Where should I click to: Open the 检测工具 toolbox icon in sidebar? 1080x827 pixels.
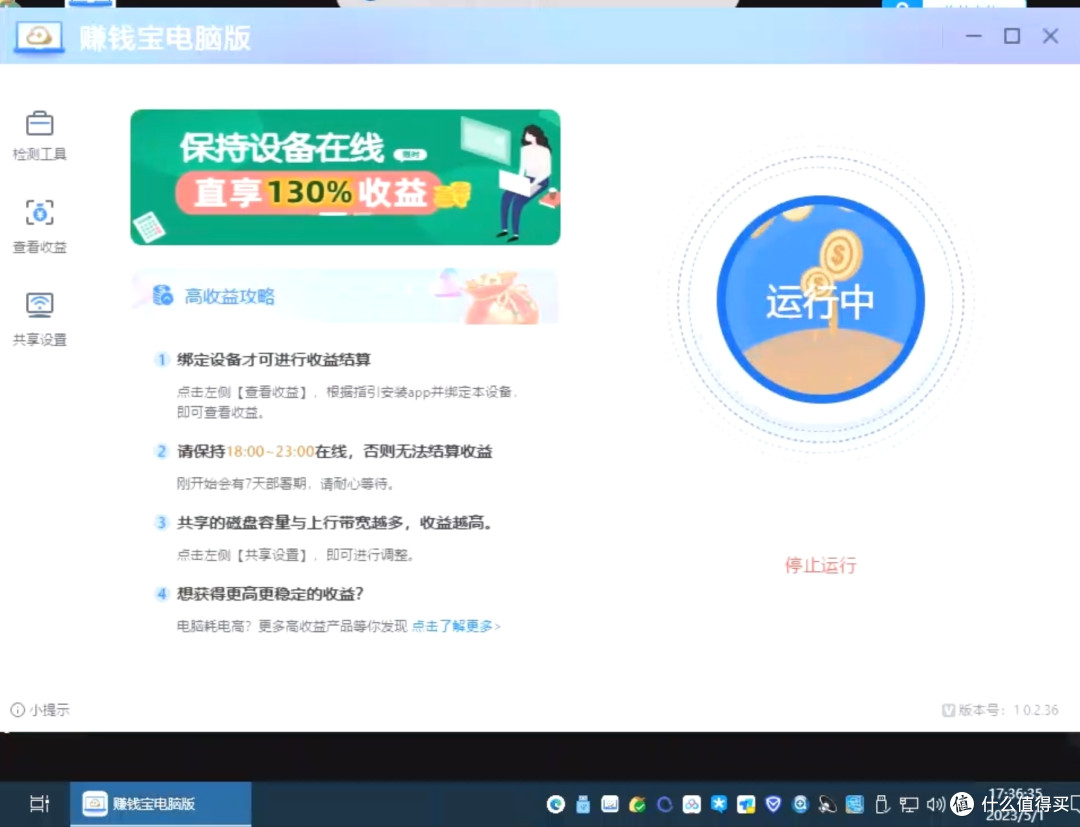39,124
